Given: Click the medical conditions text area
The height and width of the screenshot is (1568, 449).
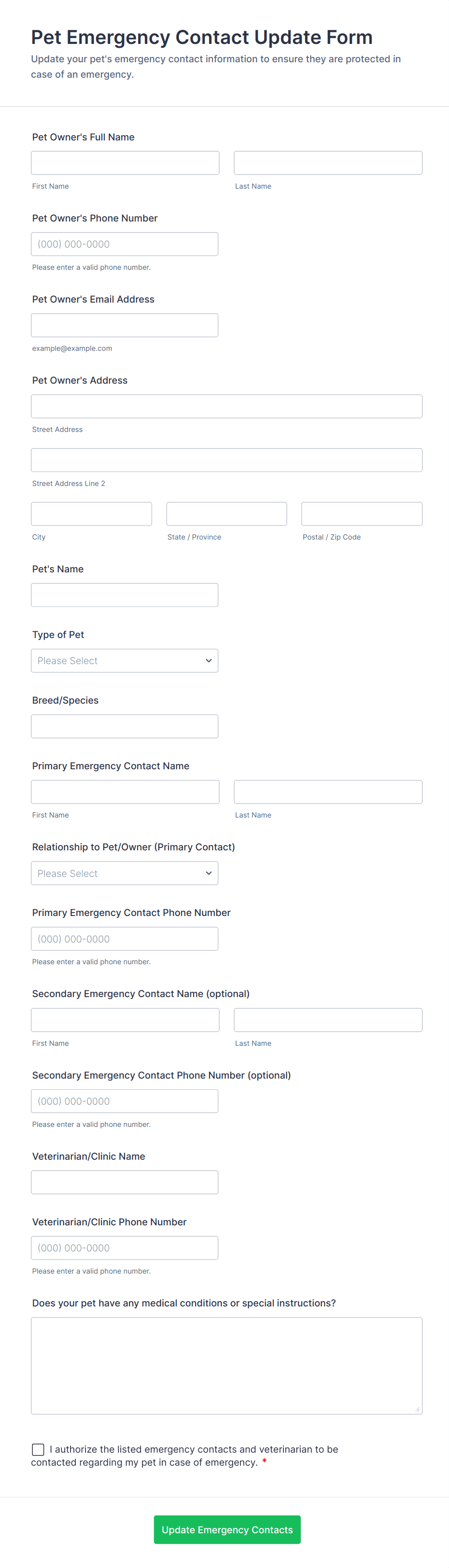Looking at the screenshot, I should click(x=226, y=1365).
